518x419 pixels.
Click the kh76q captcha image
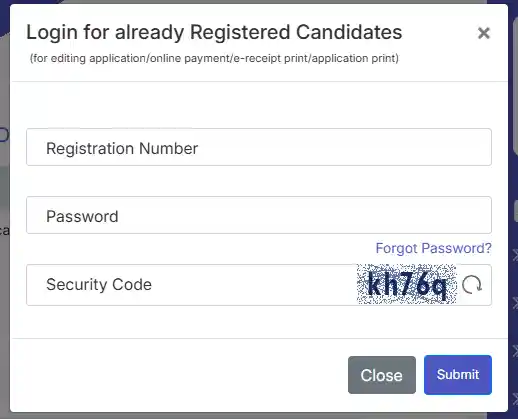[x=406, y=284]
